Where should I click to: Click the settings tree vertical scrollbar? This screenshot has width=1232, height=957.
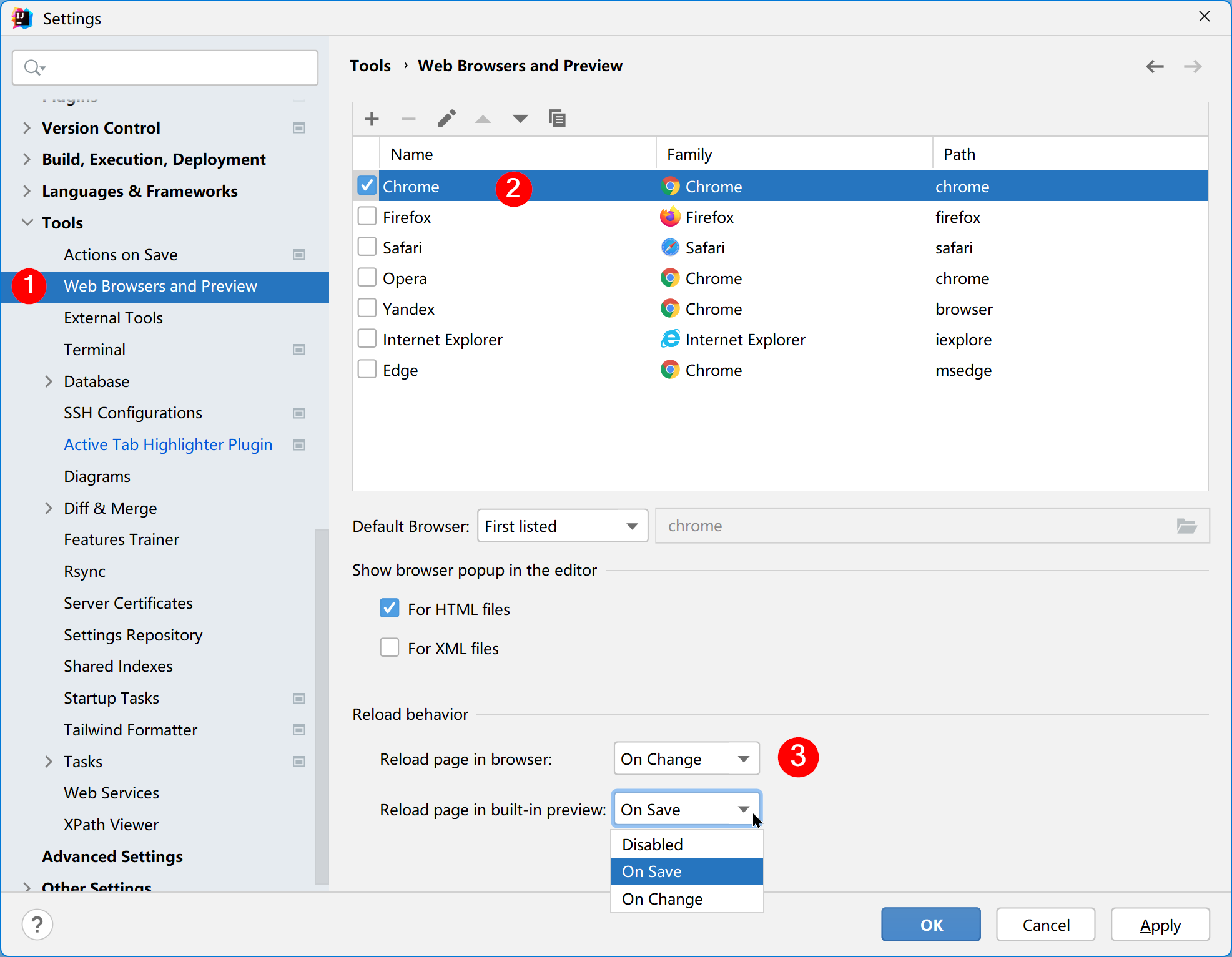click(322, 705)
